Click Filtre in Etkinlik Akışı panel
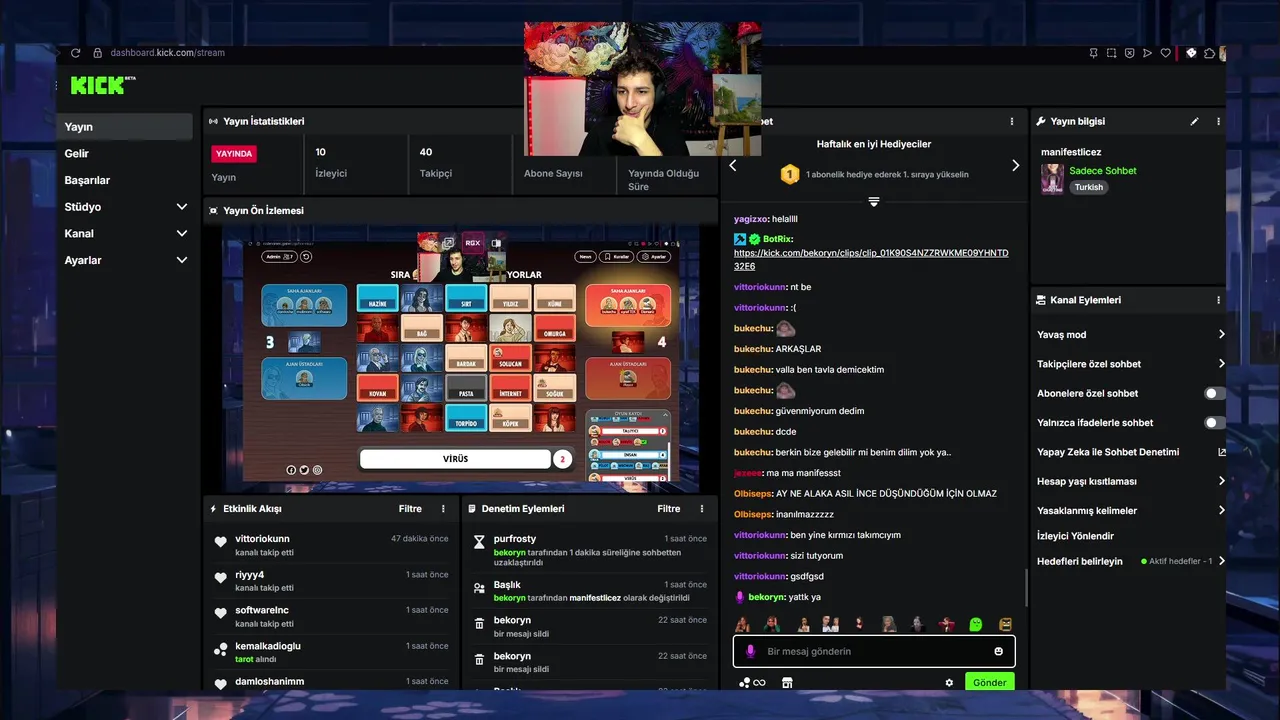 tap(410, 509)
